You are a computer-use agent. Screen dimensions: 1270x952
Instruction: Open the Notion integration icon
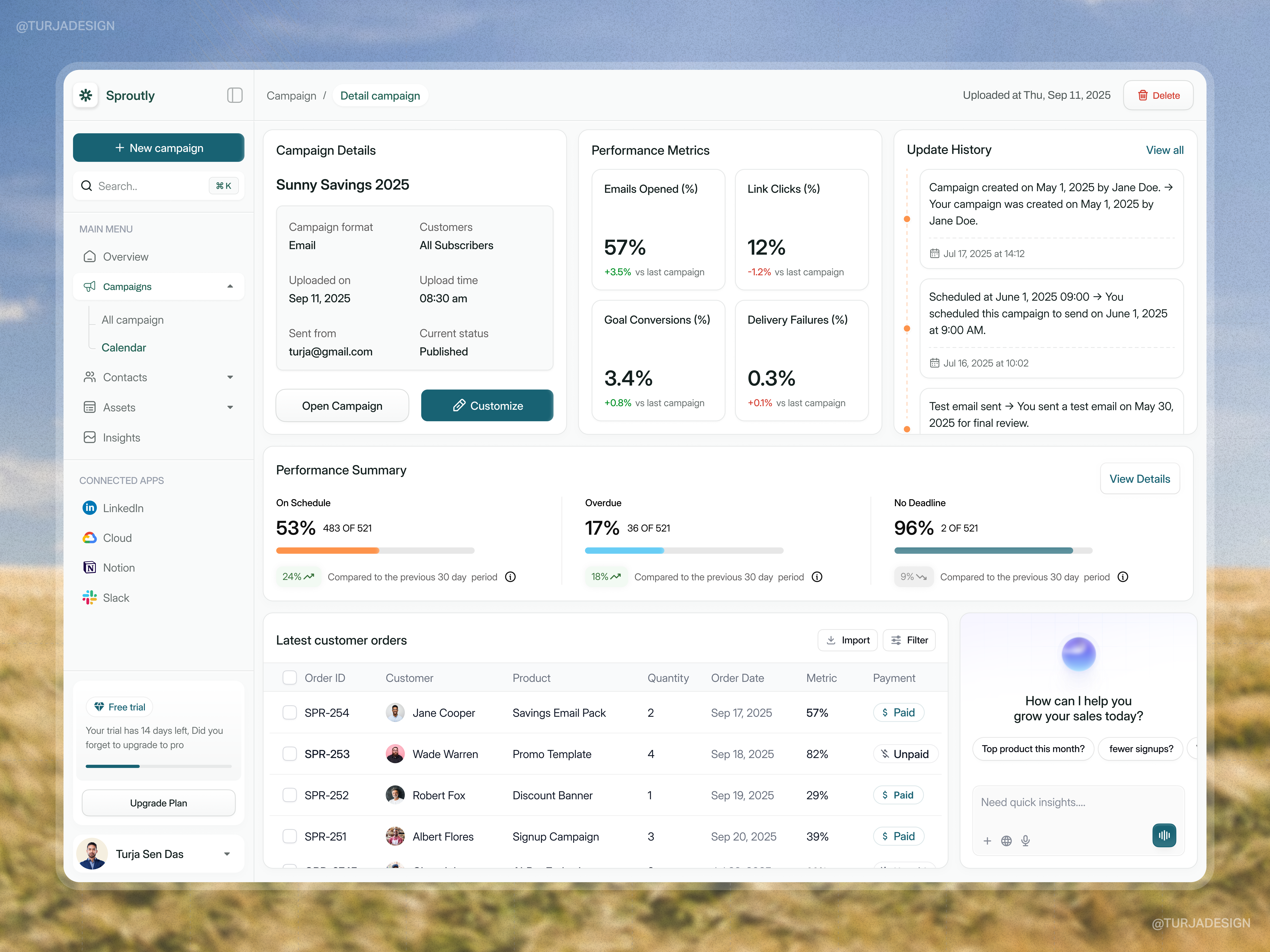tap(89, 567)
